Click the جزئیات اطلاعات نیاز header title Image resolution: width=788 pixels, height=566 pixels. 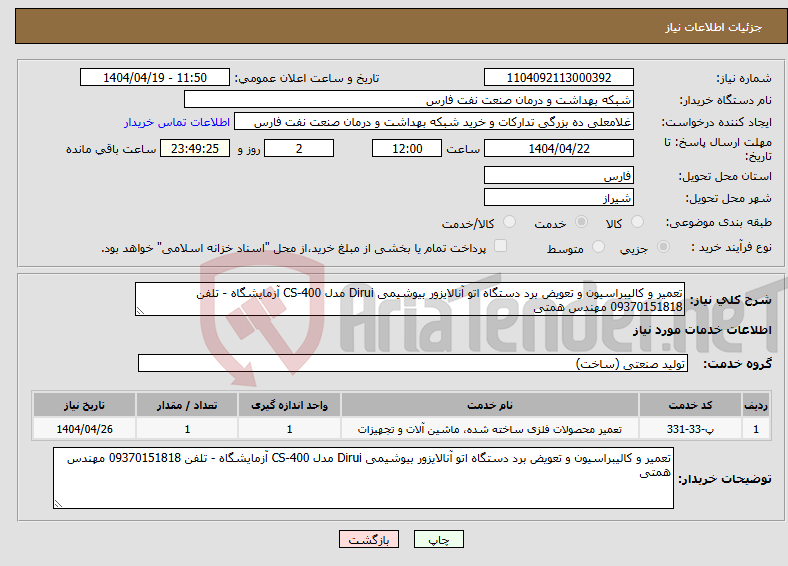pos(714,27)
